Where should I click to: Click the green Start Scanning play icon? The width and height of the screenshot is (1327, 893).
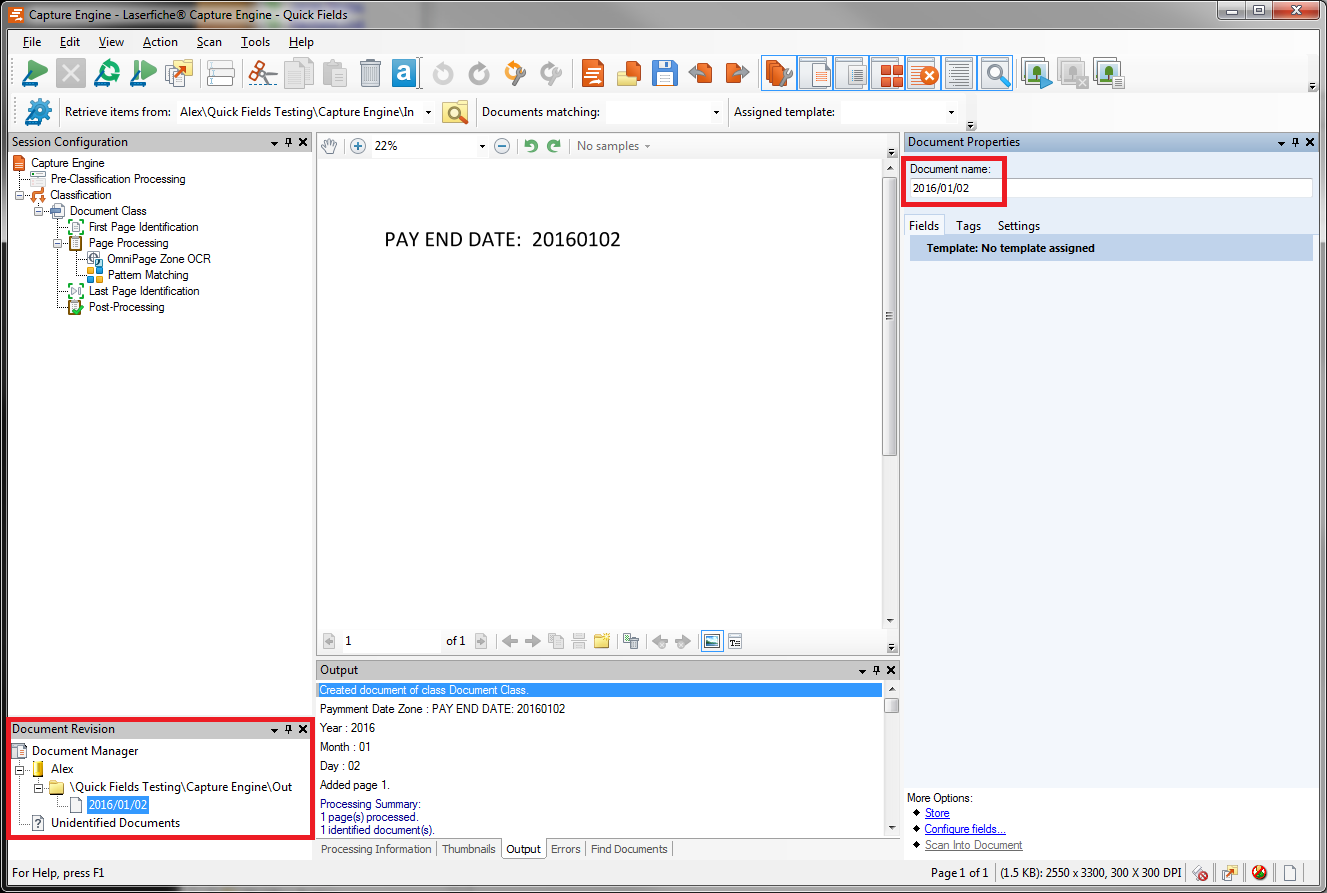tap(35, 73)
